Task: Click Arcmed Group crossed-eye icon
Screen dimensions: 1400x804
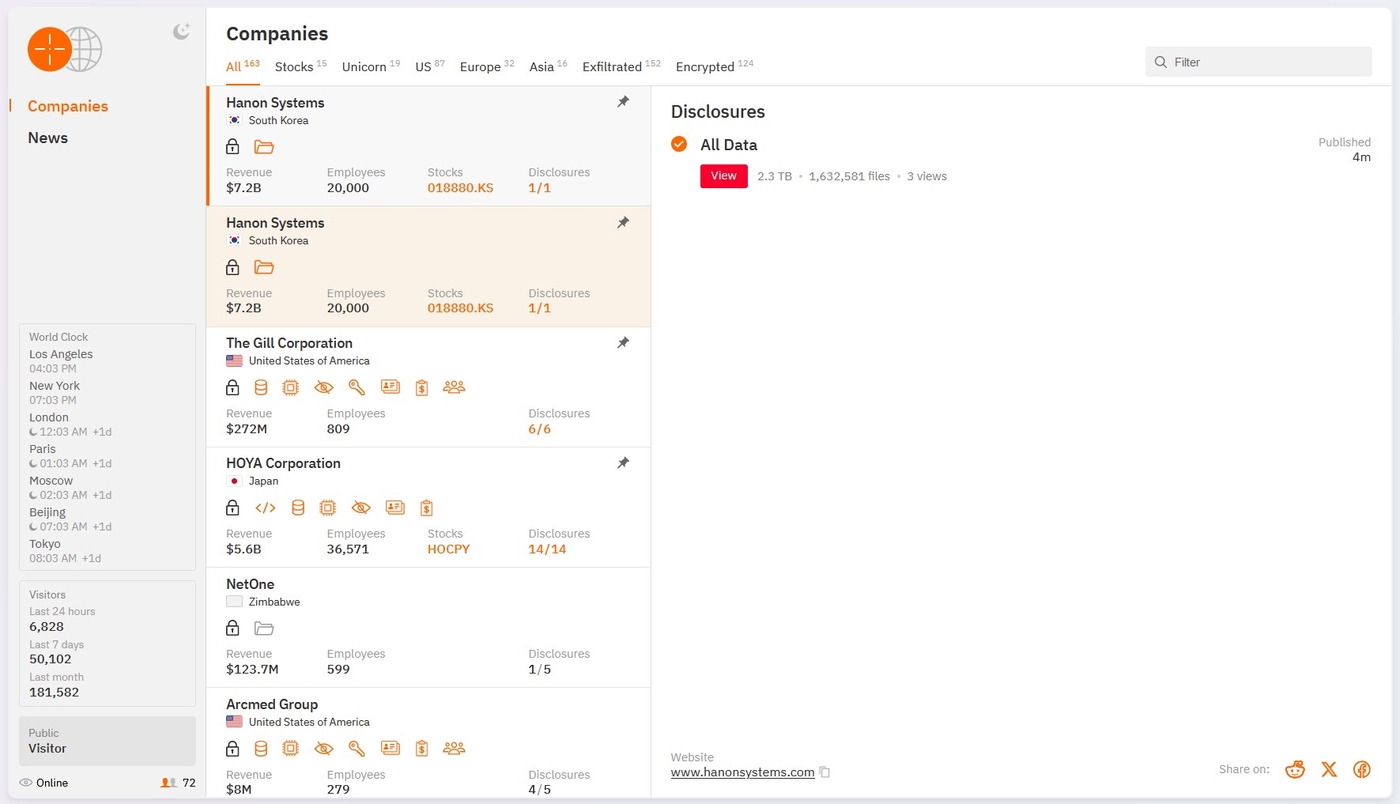Action: (x=323, y=748)
